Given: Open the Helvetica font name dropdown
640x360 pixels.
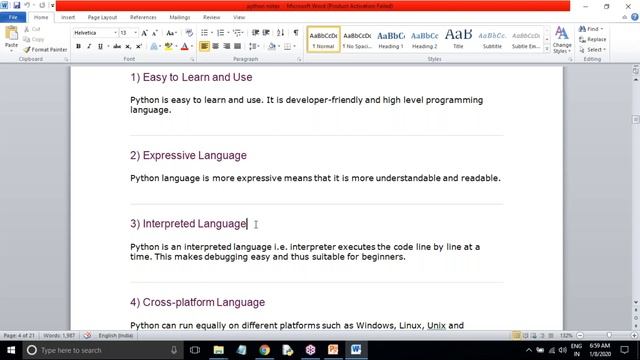Looking at the screenshot, I should point(116,33).
